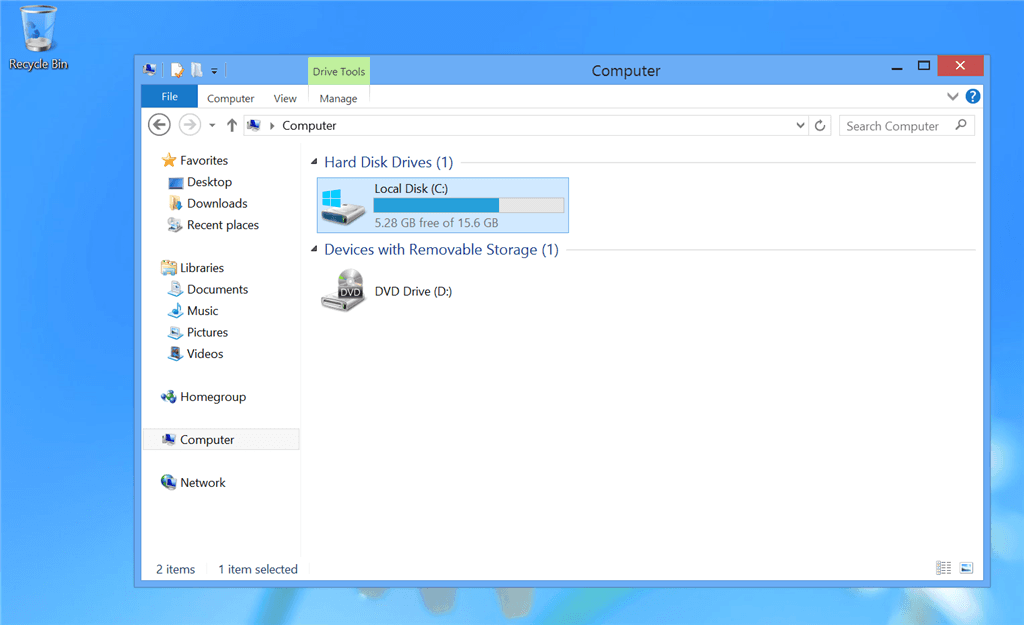Screen dimensions: 1024x625
Task: Close the Computer window
Action: [x=960, y=65]
